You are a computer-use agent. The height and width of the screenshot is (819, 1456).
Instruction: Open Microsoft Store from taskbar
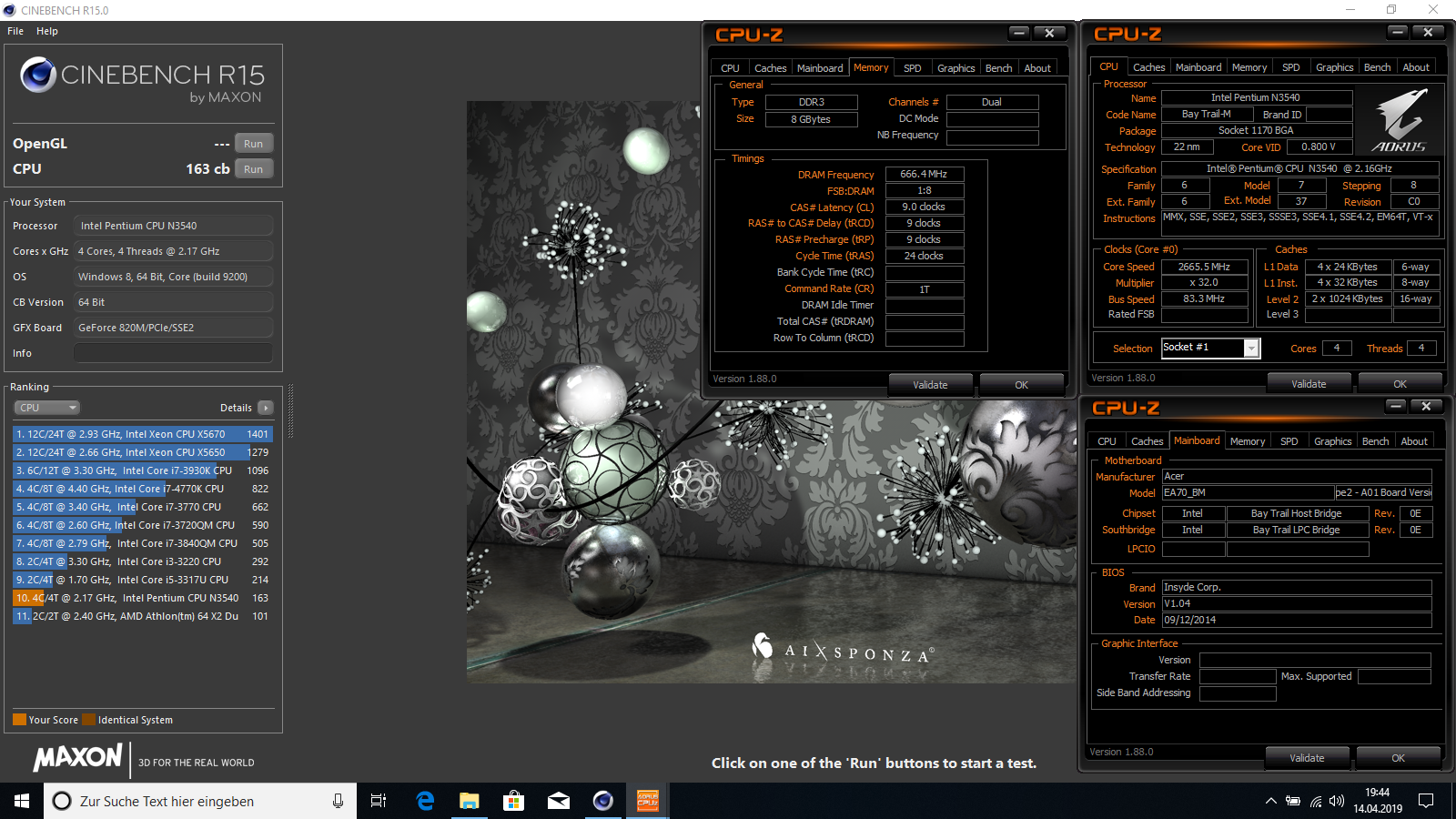pos(514,801)
